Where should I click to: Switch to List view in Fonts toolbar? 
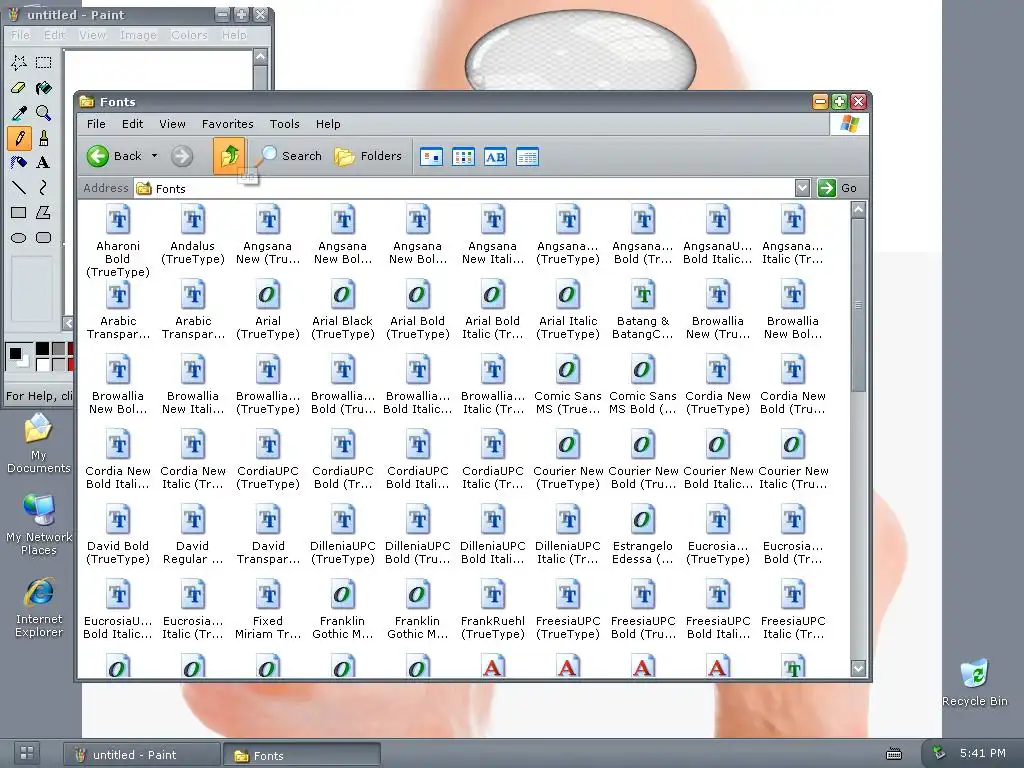(x=463, y=157)
